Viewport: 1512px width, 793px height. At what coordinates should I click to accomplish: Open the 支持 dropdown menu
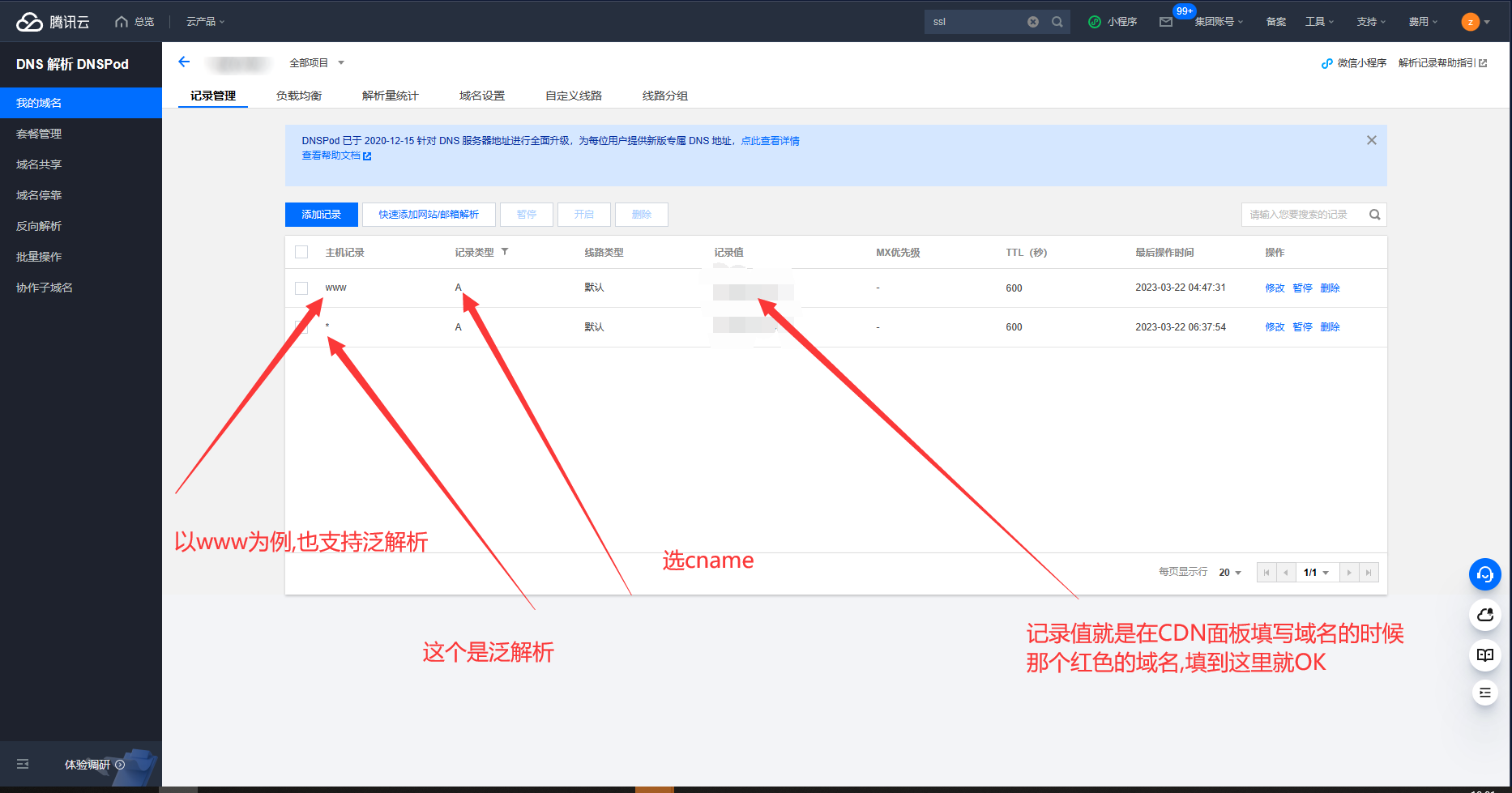tap(1371, 22)
